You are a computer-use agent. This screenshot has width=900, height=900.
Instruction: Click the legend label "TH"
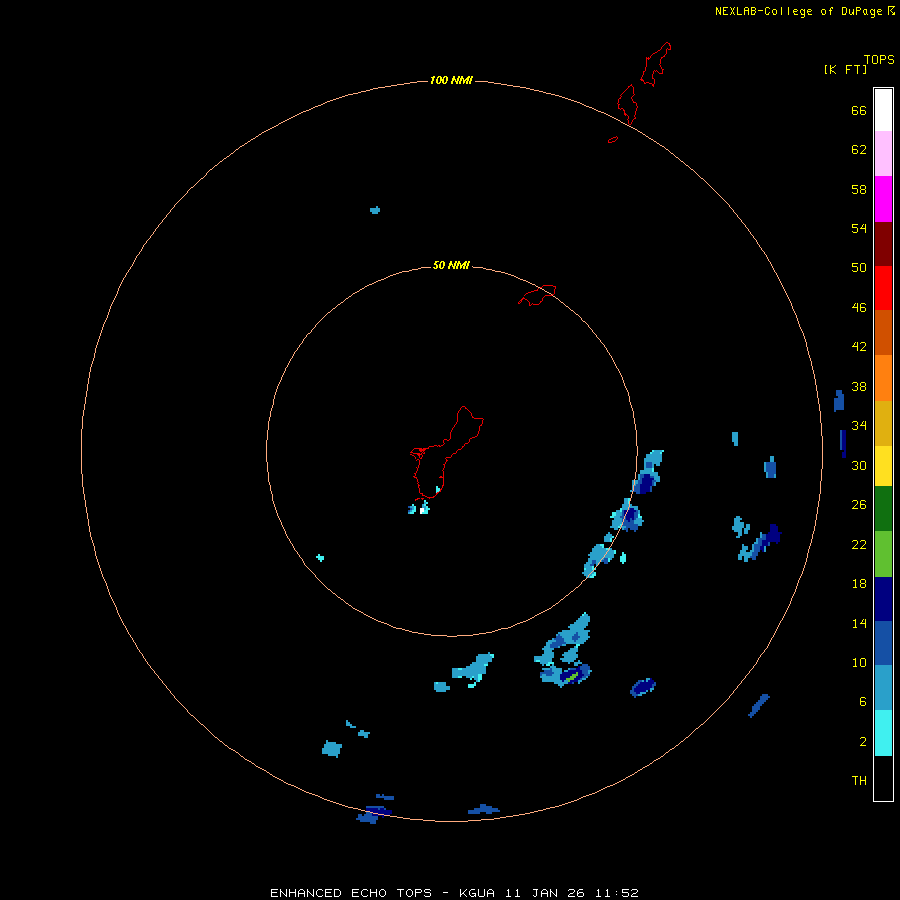[x=859, y=781]
